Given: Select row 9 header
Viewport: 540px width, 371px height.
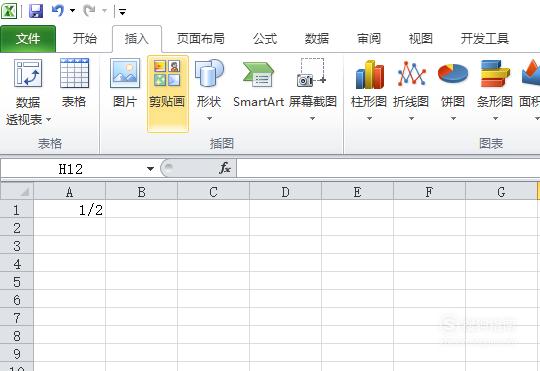Looking at the screenshot, I should point(17,353).
